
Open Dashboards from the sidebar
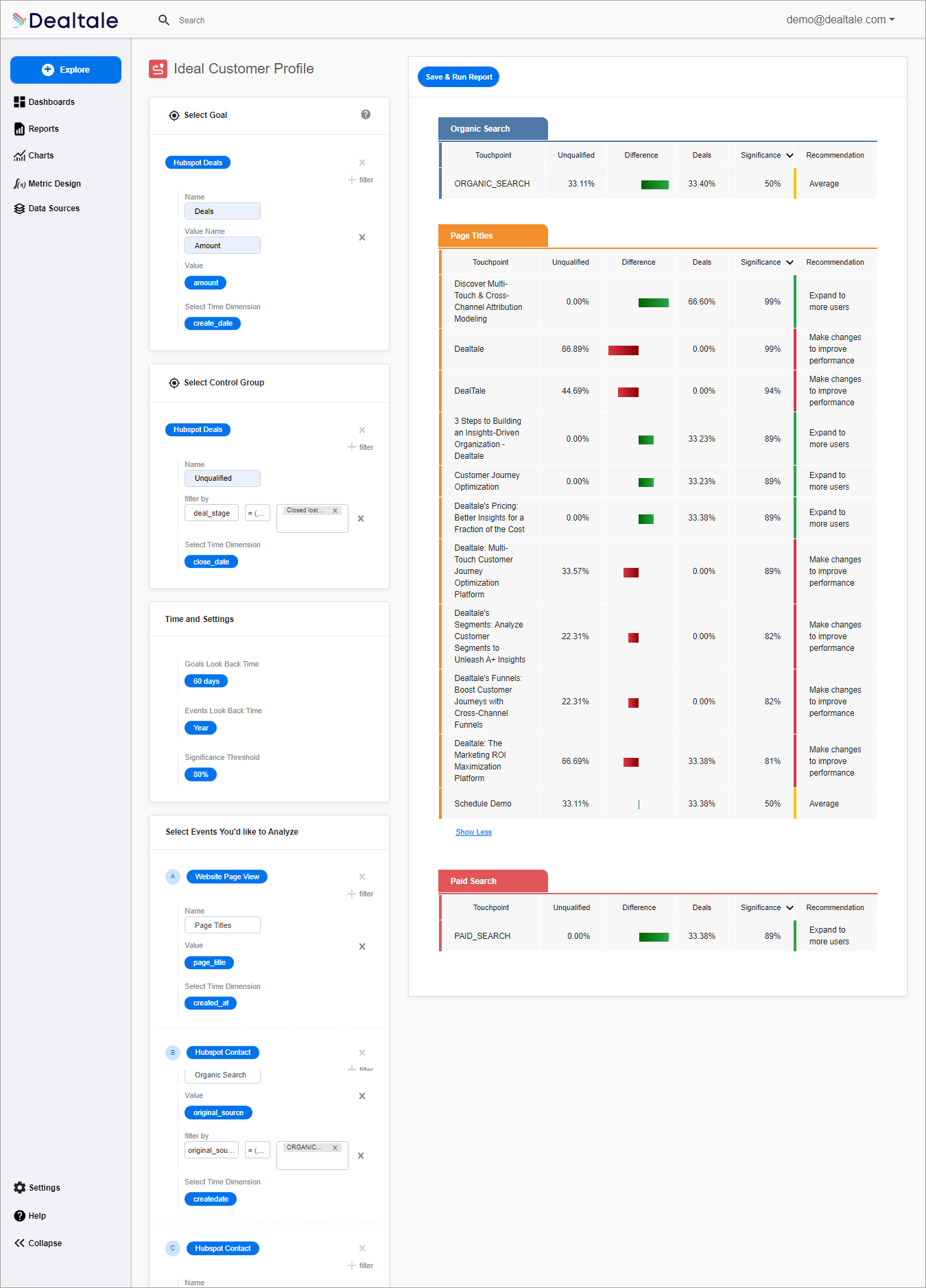tap(44, 102)
